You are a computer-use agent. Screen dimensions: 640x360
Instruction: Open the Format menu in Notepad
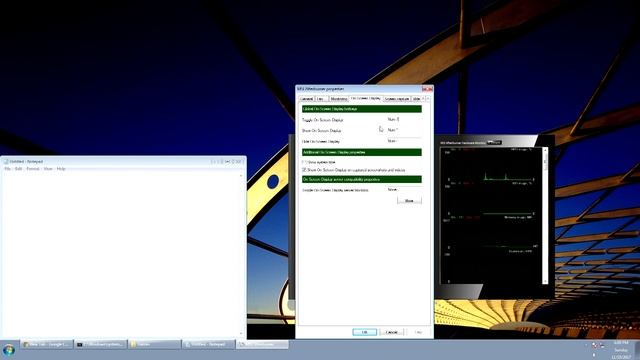[x=33, y=169]
